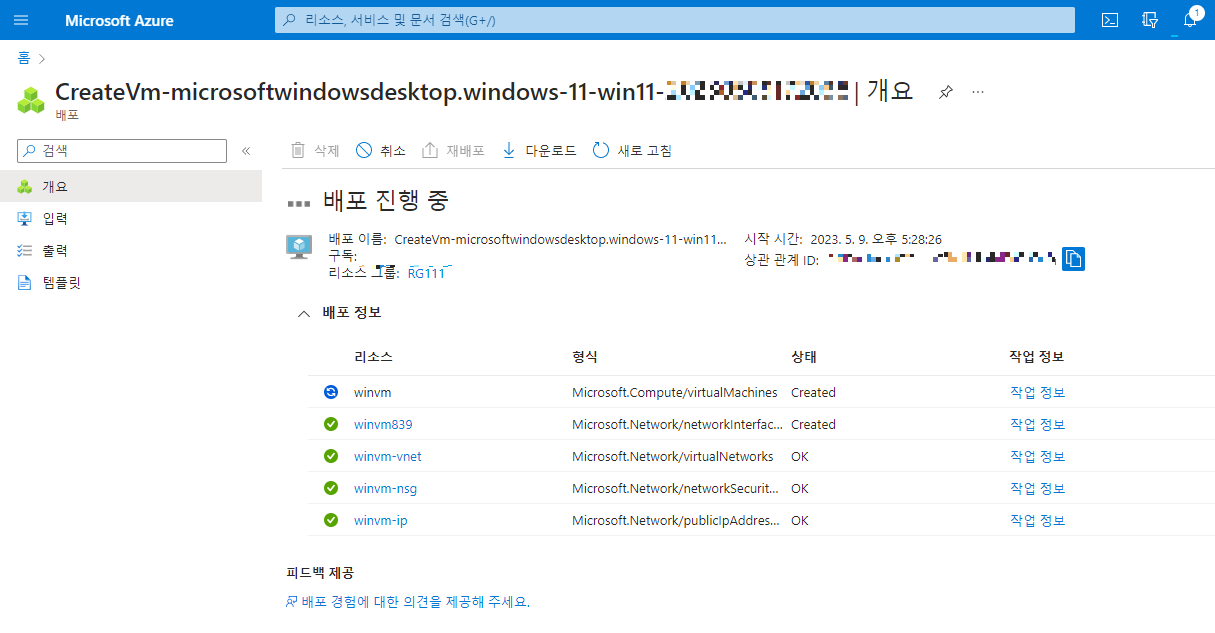1215x633 pixels.
Task: Open the winvm839 resource link
Action: pyautogui.click(x=383, y=424)
